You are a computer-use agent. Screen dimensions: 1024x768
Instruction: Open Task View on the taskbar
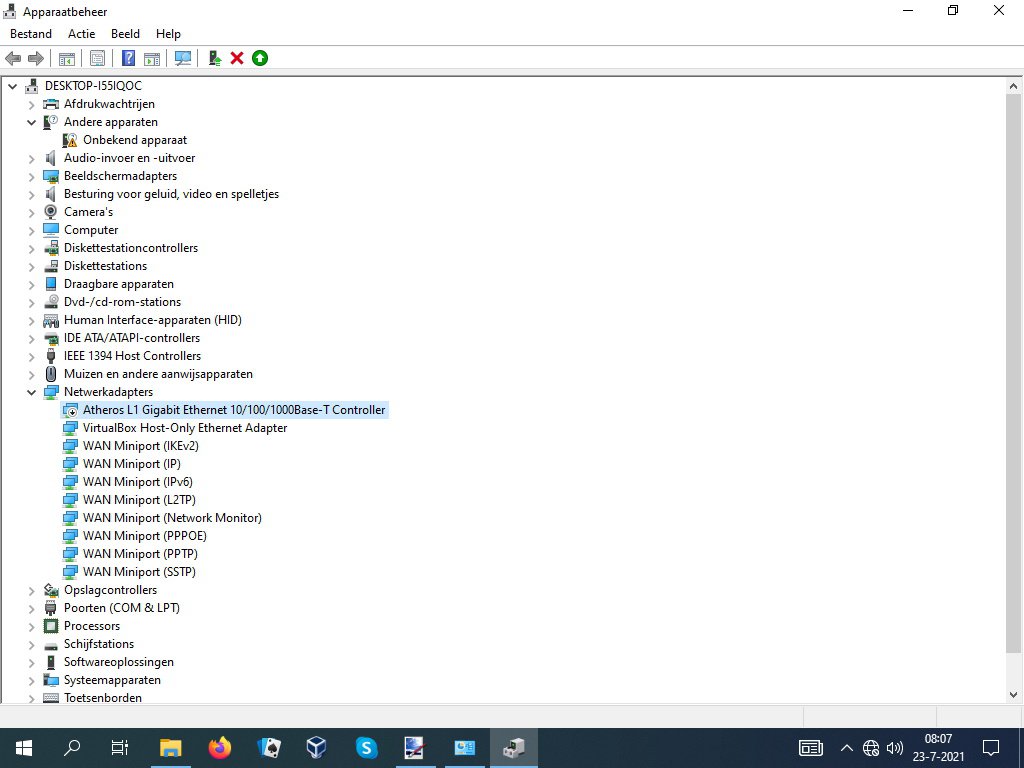click(x=120, y=748)
